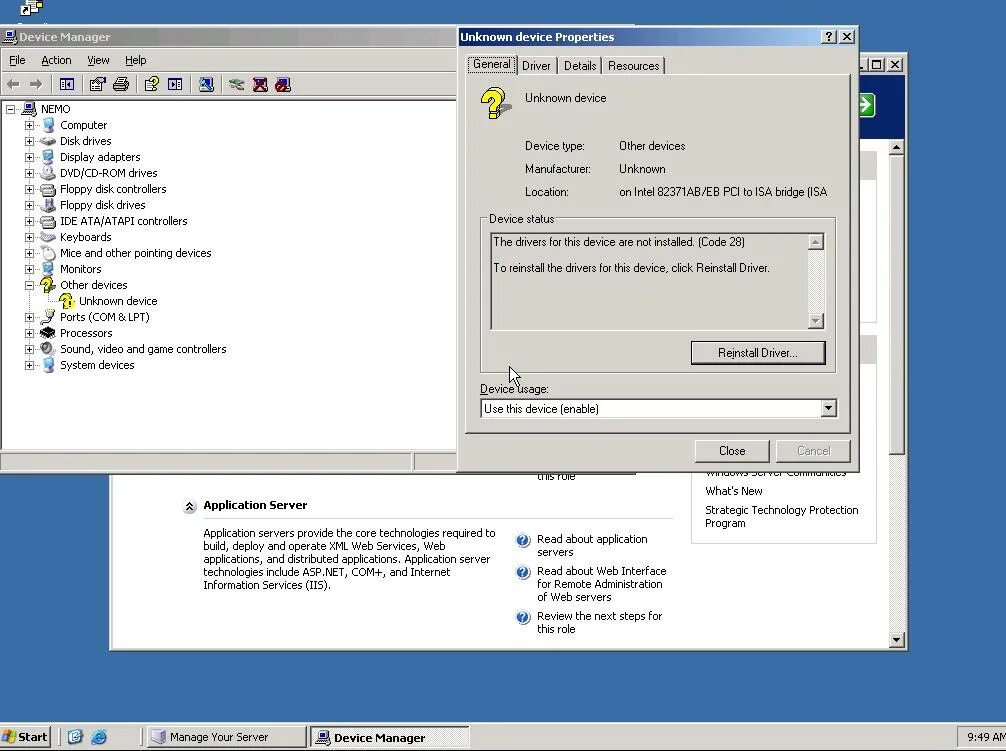This screenshot has height=751, width=1006.
Task: Expand the Computer node
Action: (30, 125)
